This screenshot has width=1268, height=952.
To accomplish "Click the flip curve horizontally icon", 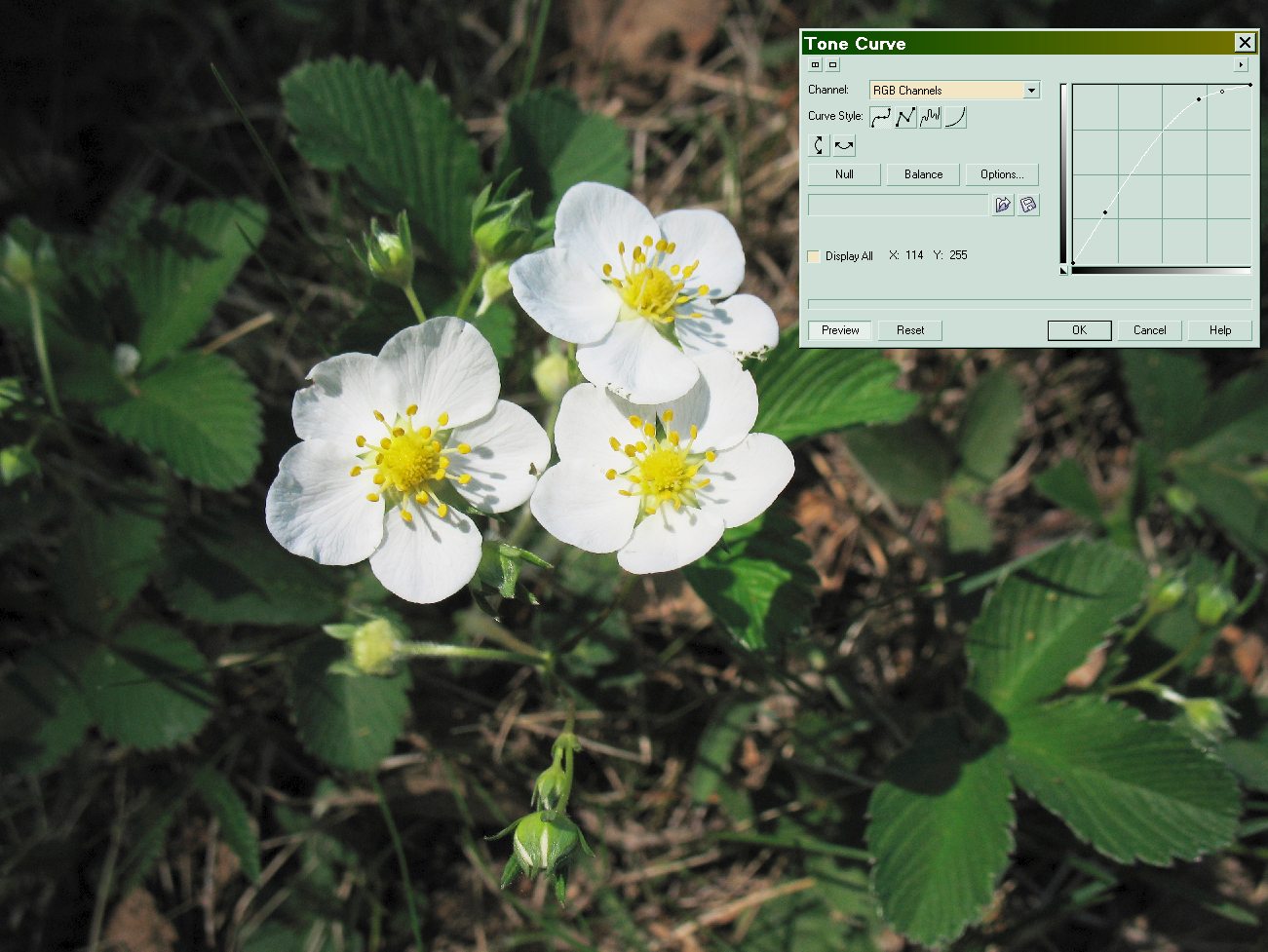I will 844,145.
